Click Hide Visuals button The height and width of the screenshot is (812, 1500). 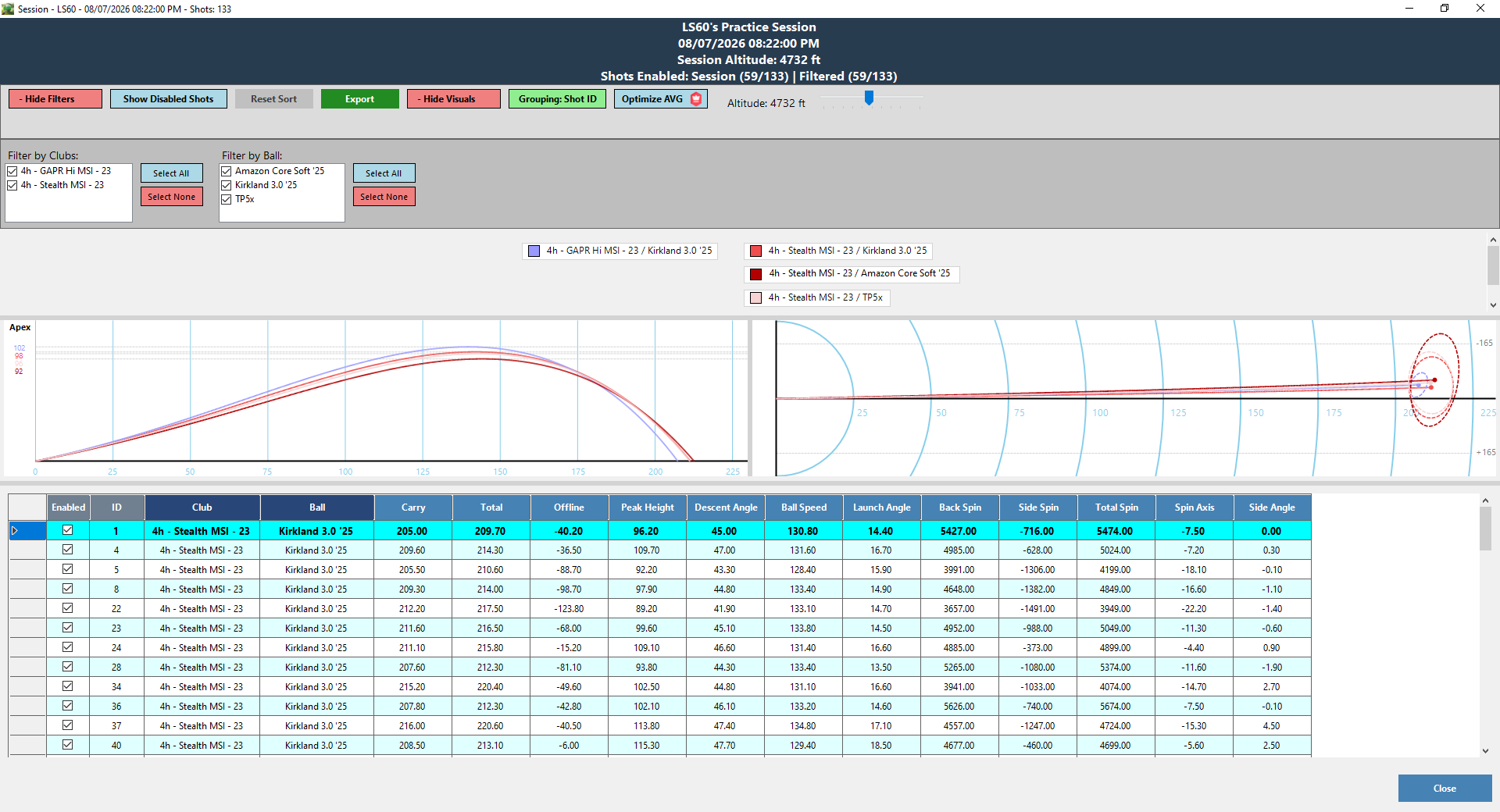(x=454, y=98)
